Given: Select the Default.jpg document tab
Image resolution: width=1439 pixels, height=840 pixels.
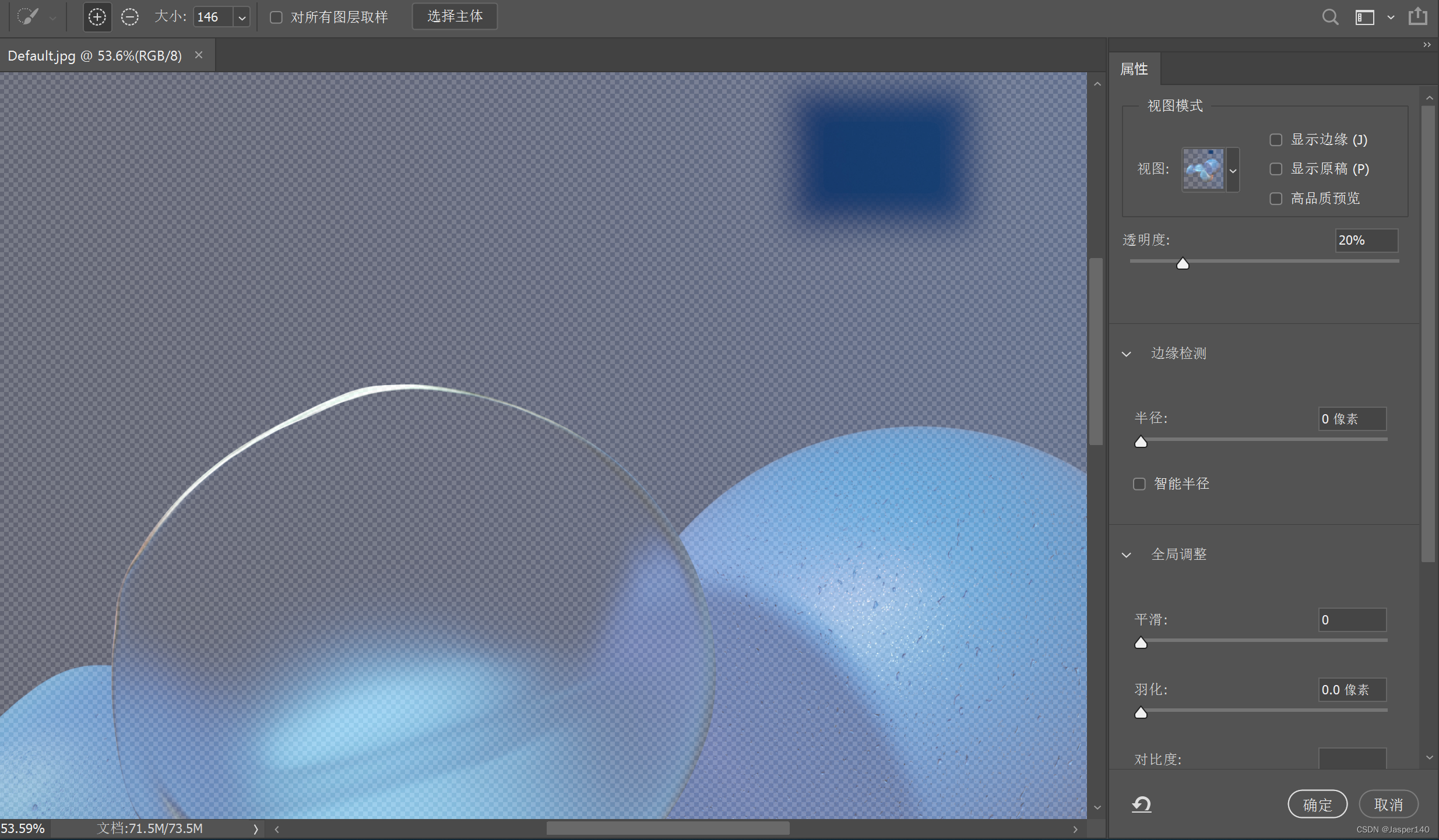Looking at the screenshot, I should pyautogui.click(x=94, y=56).
